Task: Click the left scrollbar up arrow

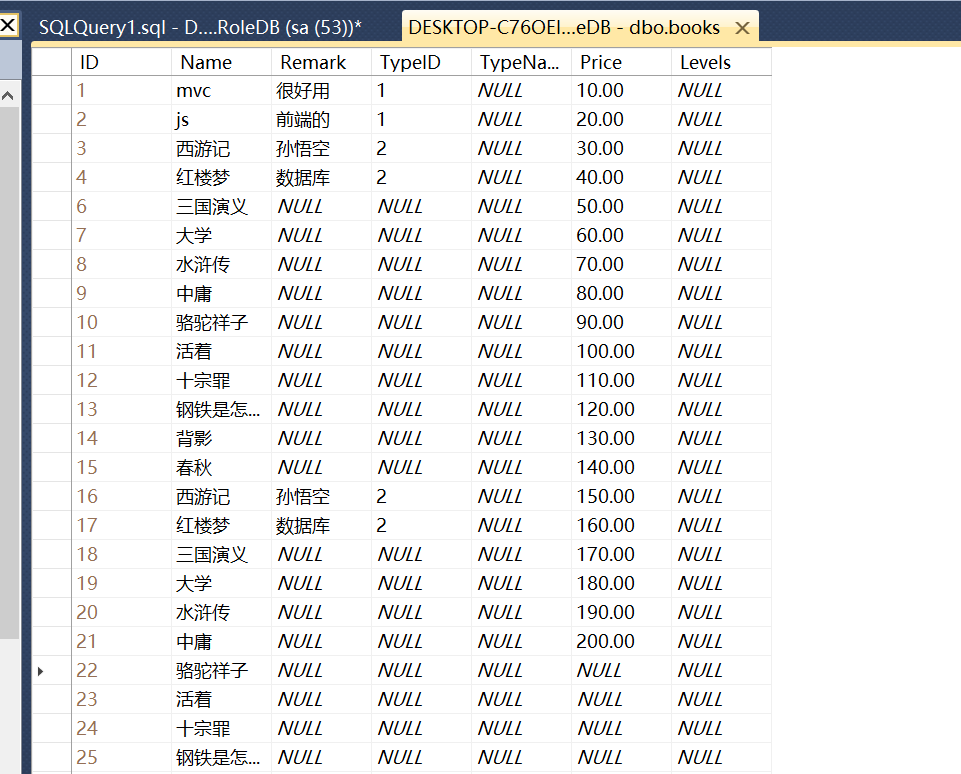Action: (8, 96)
